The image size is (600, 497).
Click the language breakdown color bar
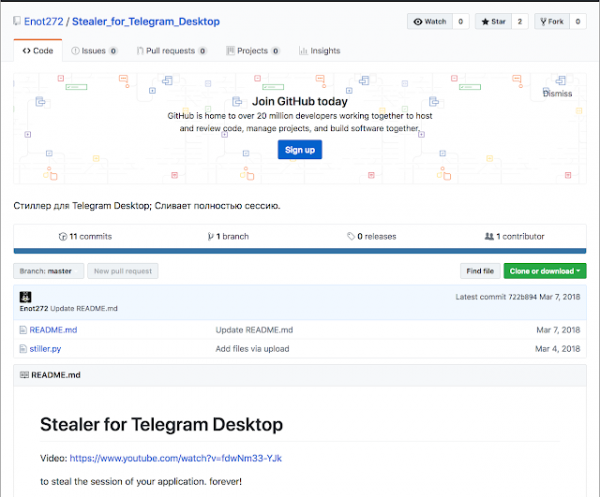point(300,251)
